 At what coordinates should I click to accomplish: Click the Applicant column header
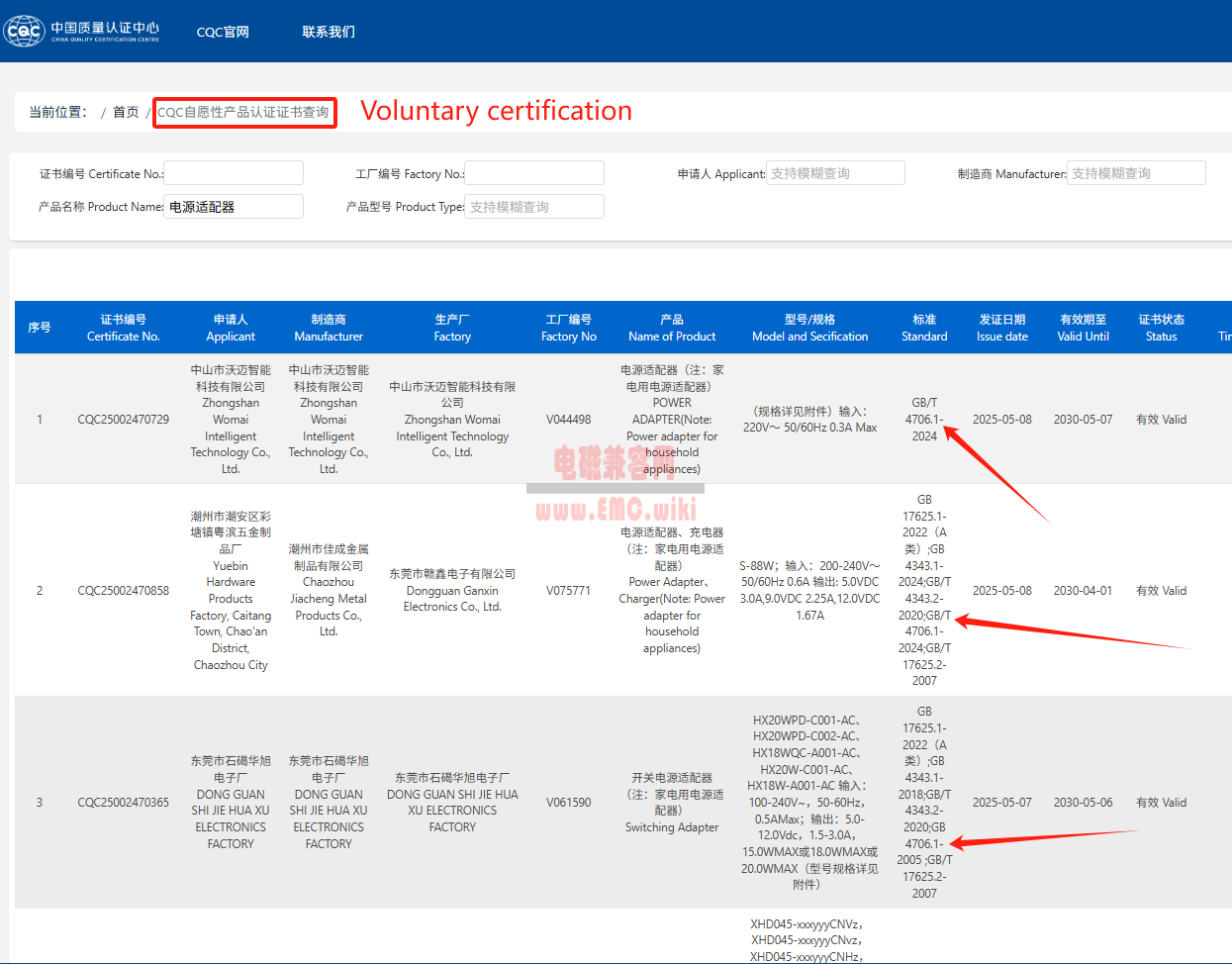pyautogui.click(x=231, y=328)
